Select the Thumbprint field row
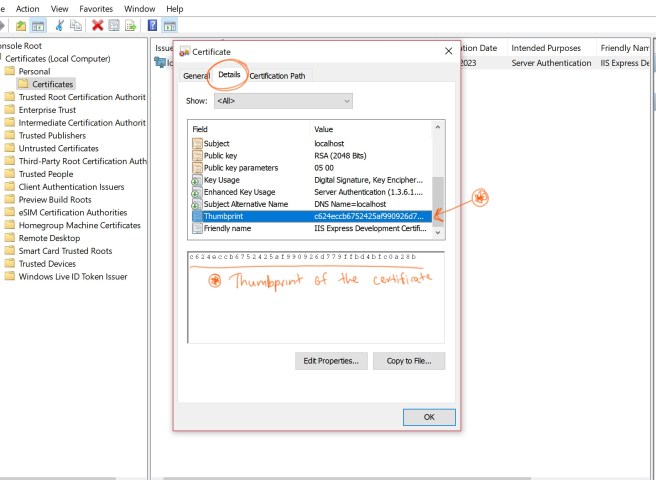 (311, 216)
